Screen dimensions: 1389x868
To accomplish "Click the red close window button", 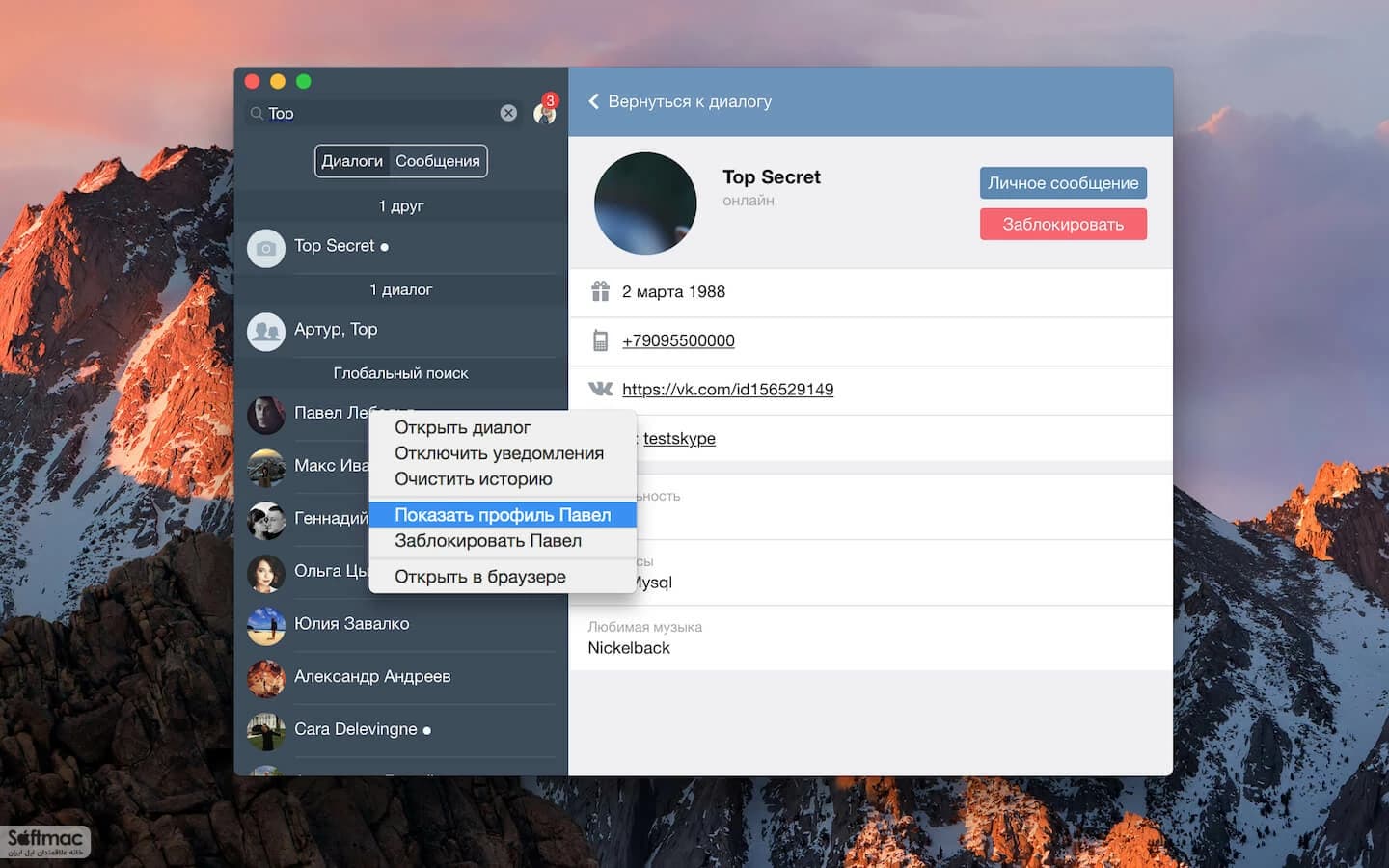I will click(x=253, y=82).
